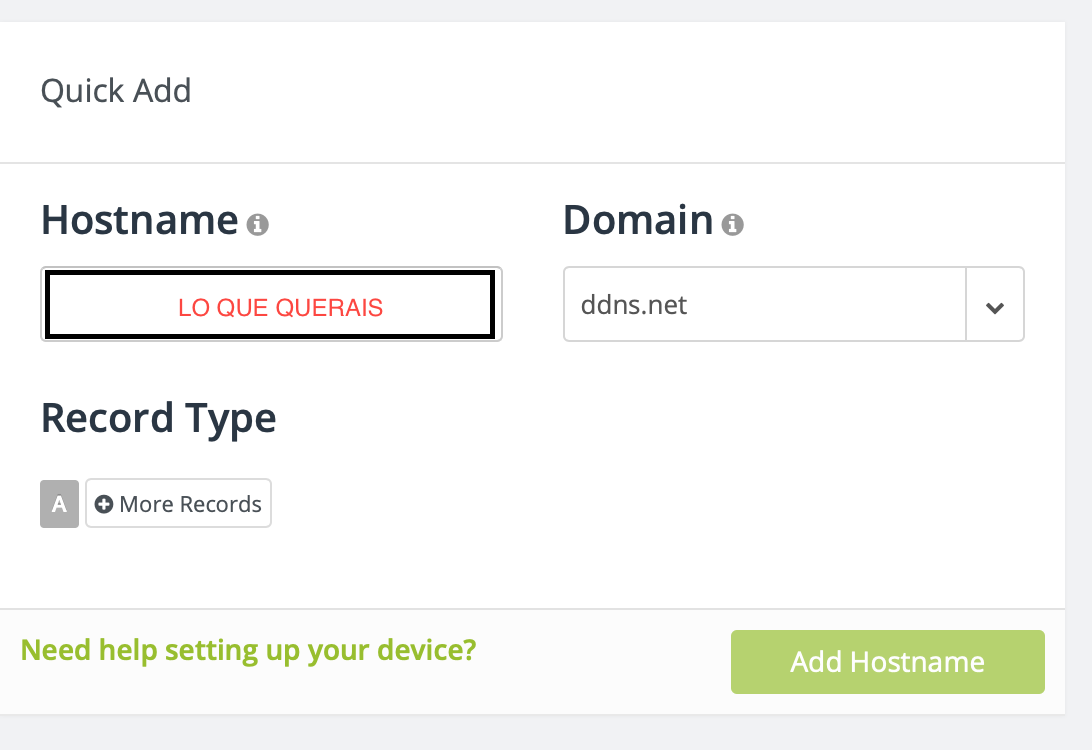Open the ddns.net domain combo box
Image resolution: width=1092 pixels, height=750 pixels.
tap(793, 304)
